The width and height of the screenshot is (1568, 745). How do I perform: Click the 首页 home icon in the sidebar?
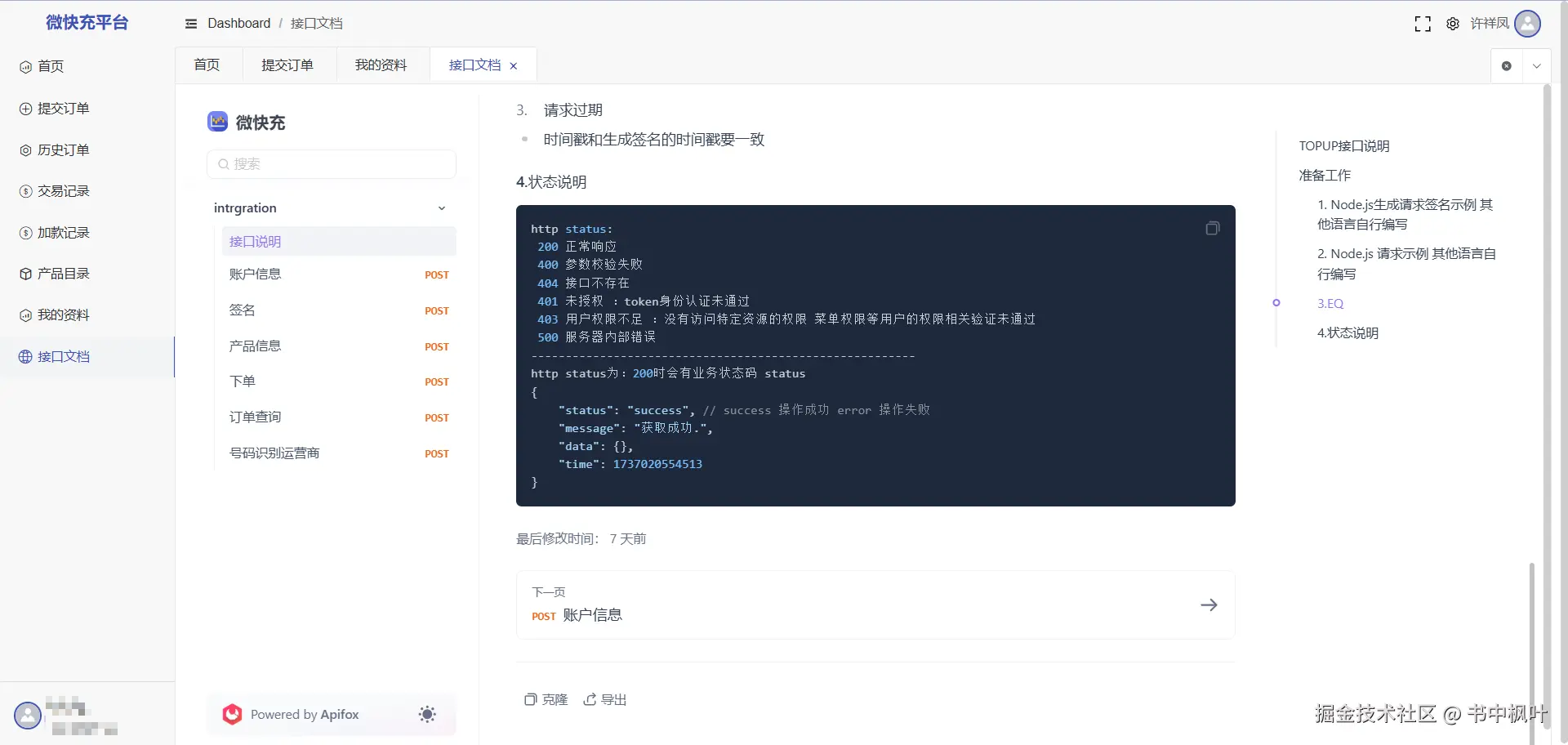coord(25,66)
